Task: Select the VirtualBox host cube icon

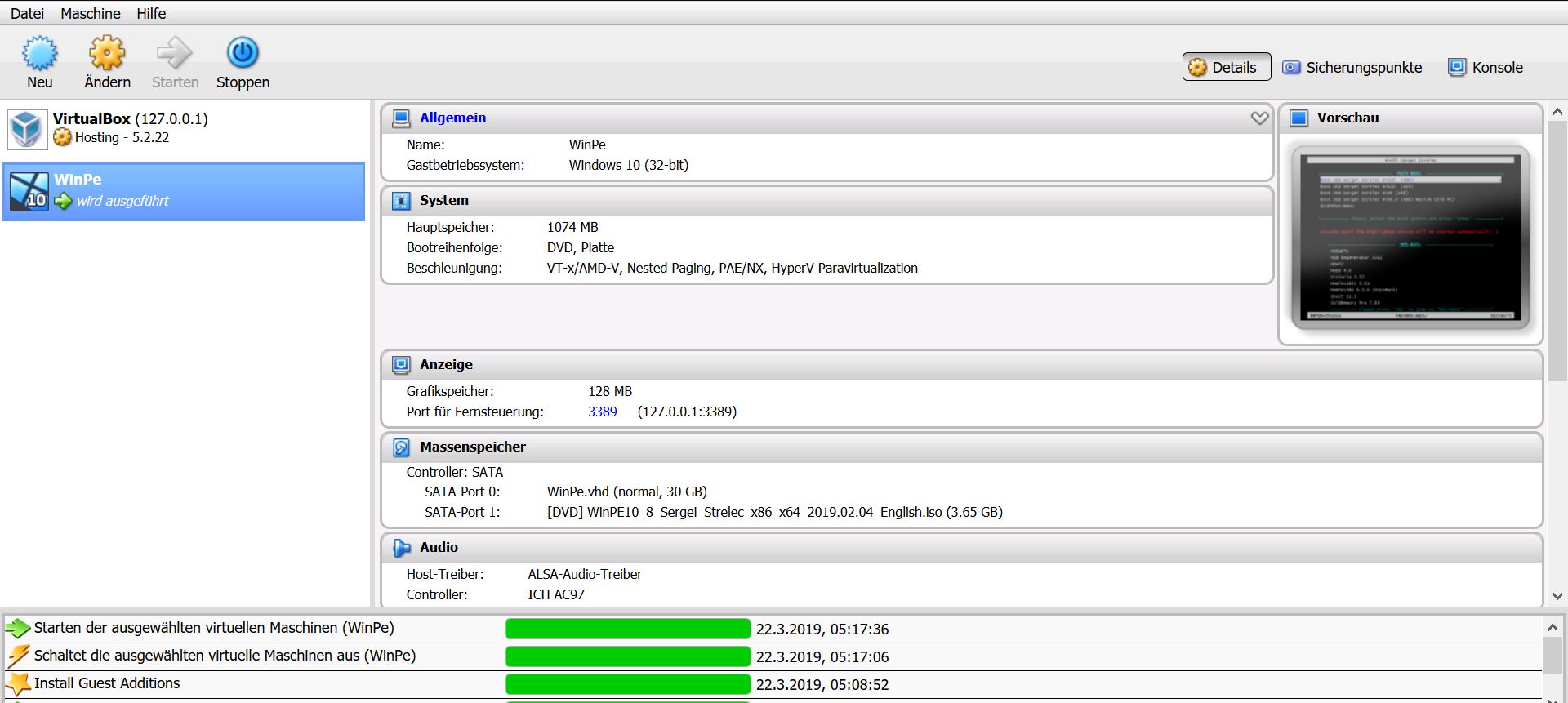Action: tap(27, 129)
